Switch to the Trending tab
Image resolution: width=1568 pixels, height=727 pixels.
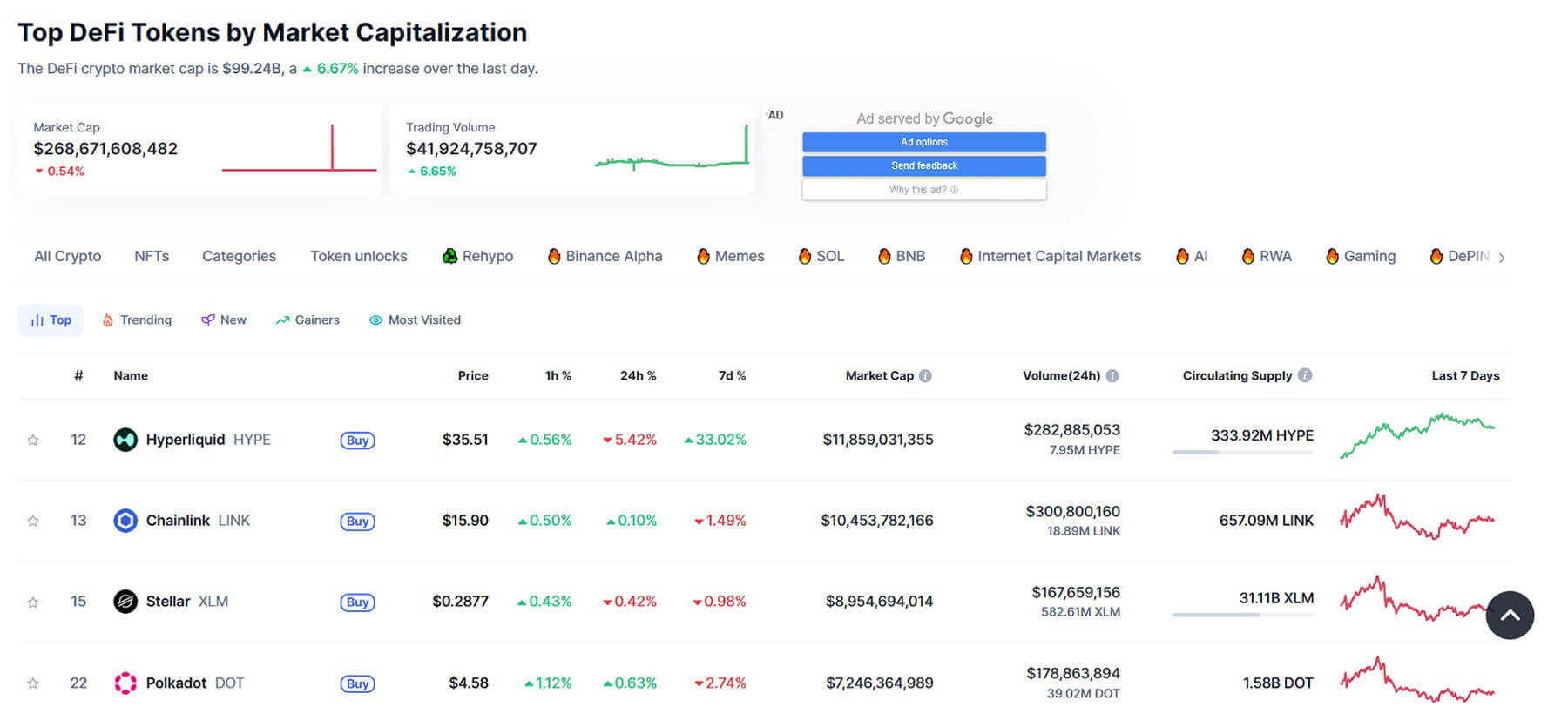point(137,320)
